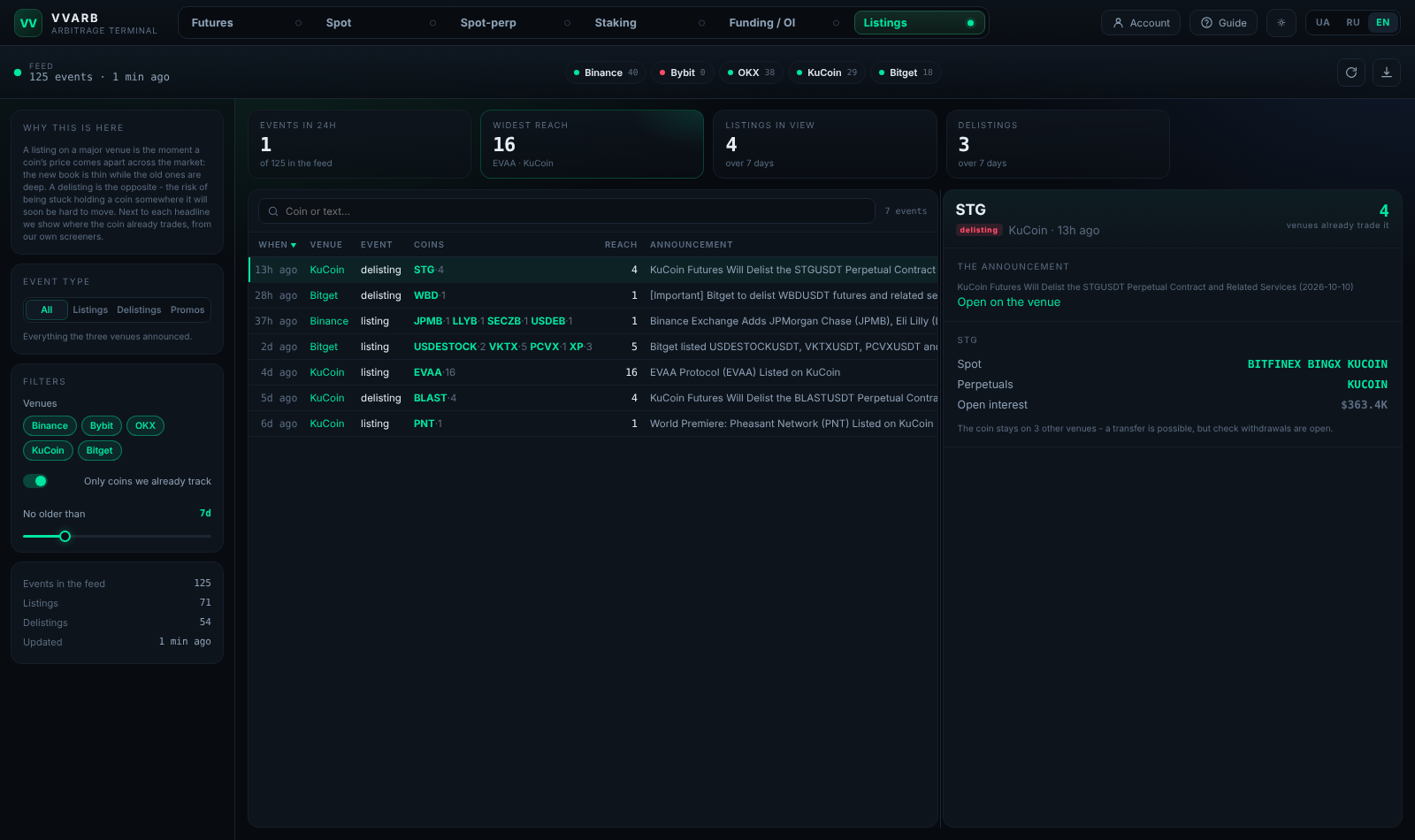1415x840 pixels.
Task: Open on the venue link
Action: tap(1008, 302)
